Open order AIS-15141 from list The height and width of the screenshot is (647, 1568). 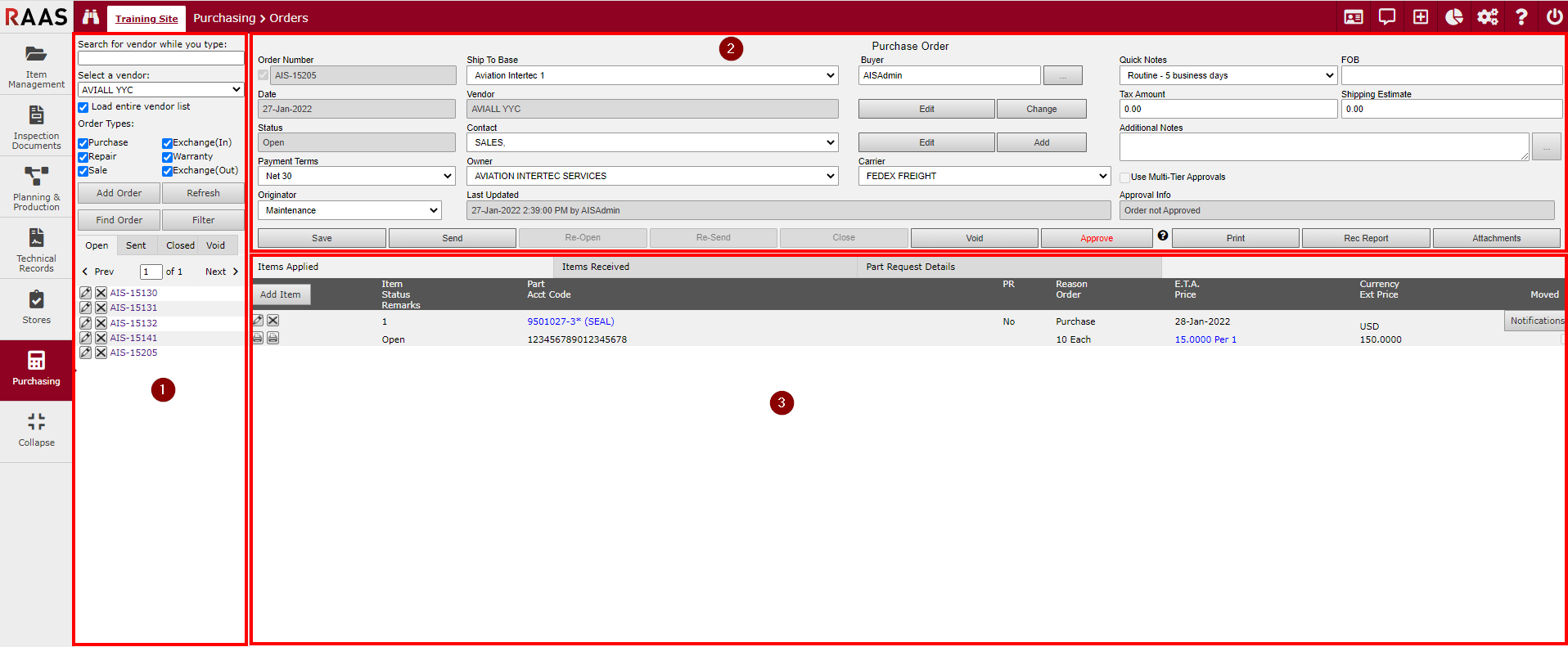coord(133,338)
